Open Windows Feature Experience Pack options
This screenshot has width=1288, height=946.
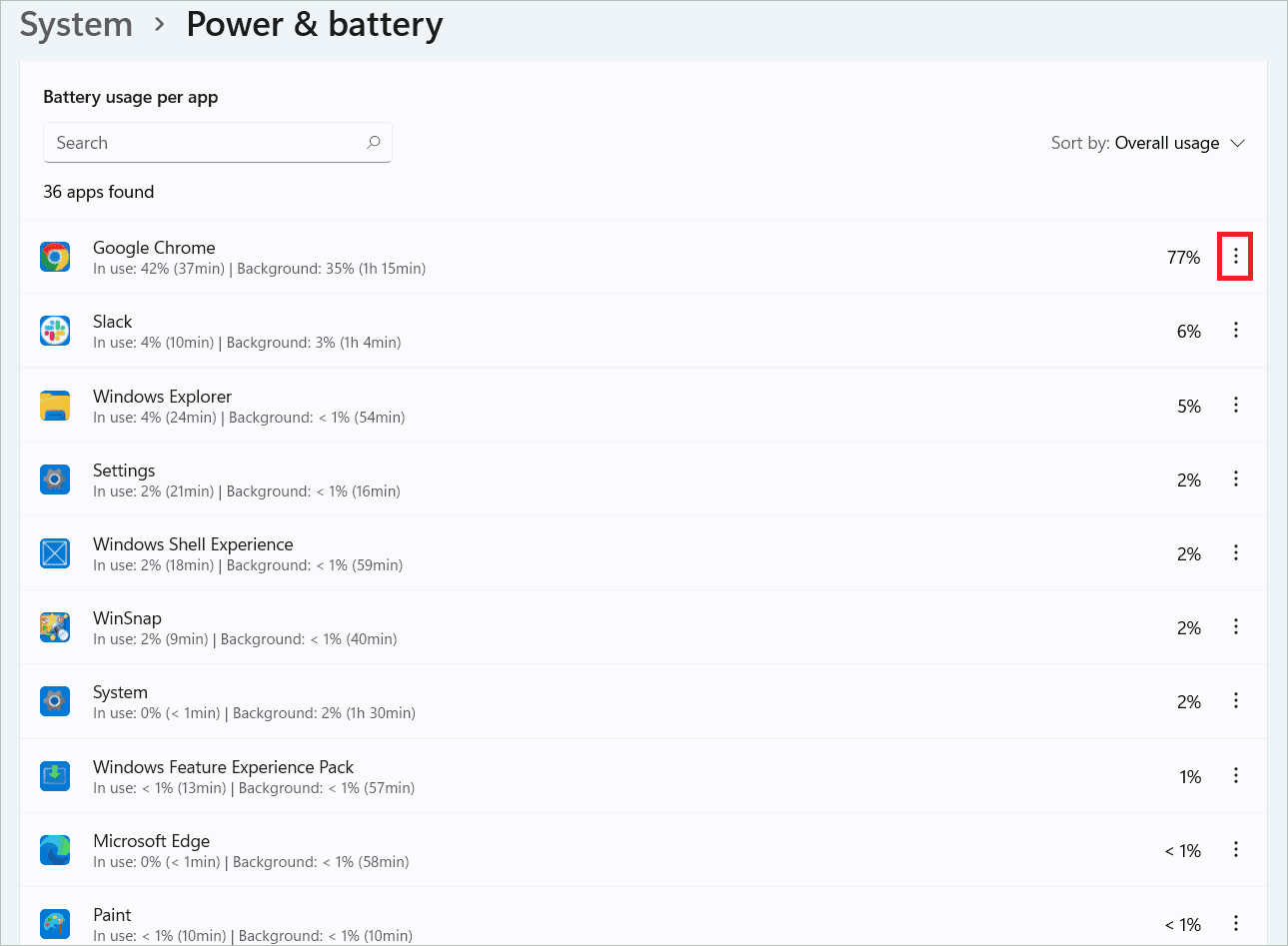click(1236, 775)
